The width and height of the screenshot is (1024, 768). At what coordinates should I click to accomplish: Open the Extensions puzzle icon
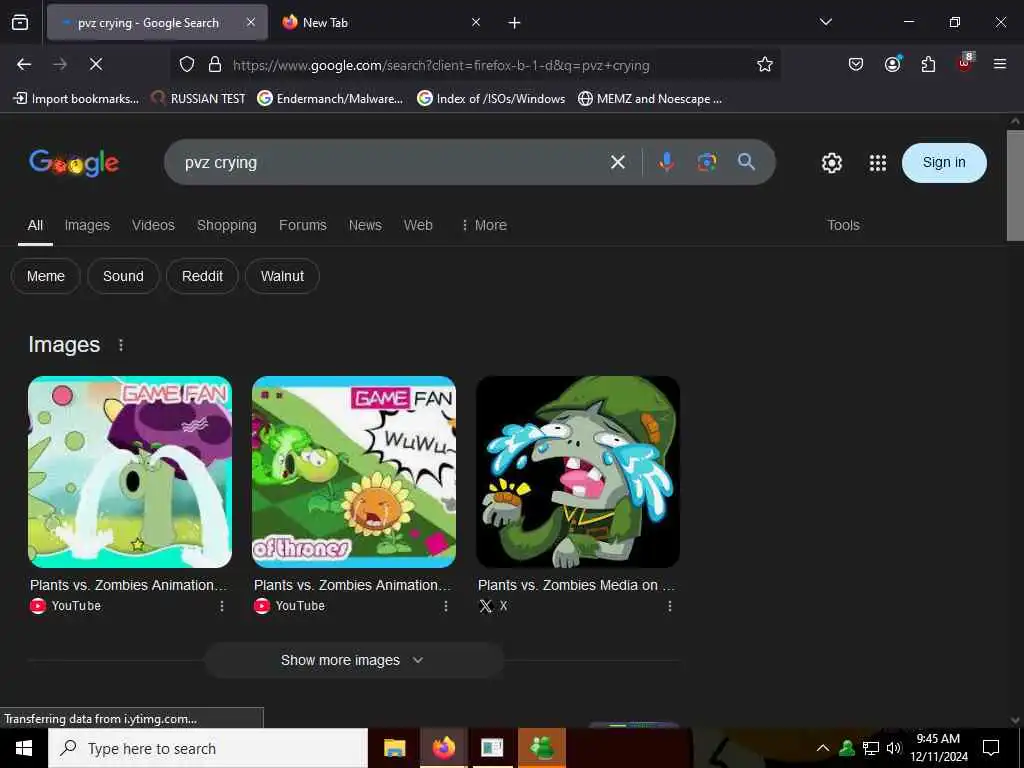click(928, 65)
